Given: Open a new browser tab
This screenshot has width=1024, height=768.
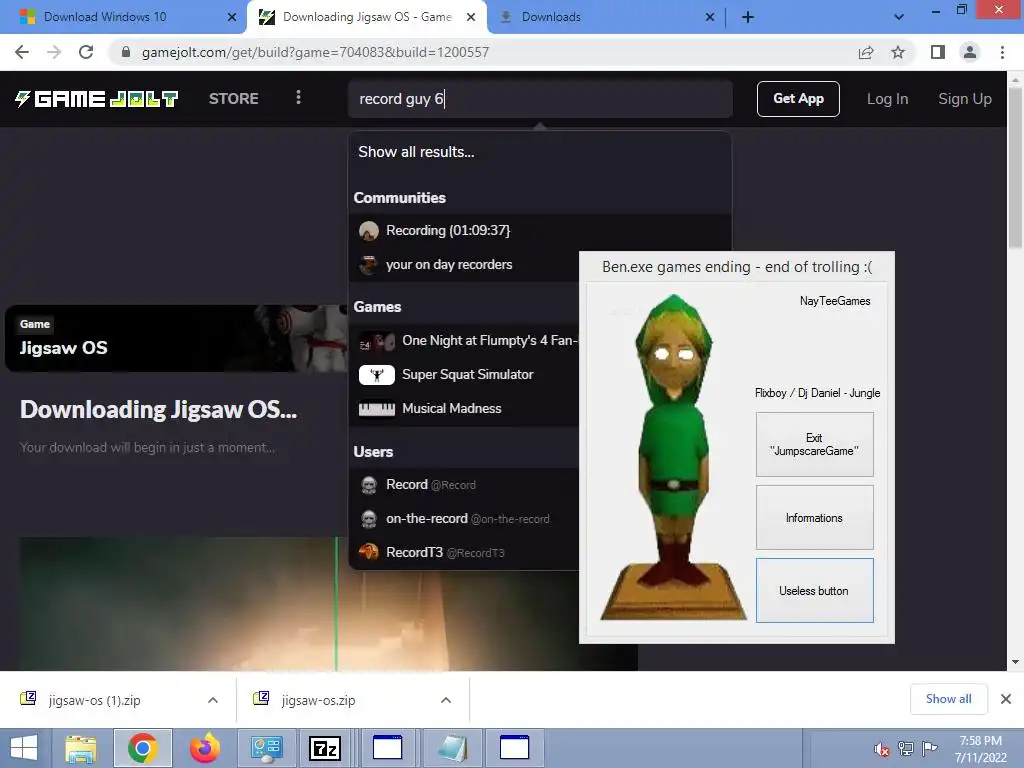Looking at the screenshot, I should click(748, 17).
